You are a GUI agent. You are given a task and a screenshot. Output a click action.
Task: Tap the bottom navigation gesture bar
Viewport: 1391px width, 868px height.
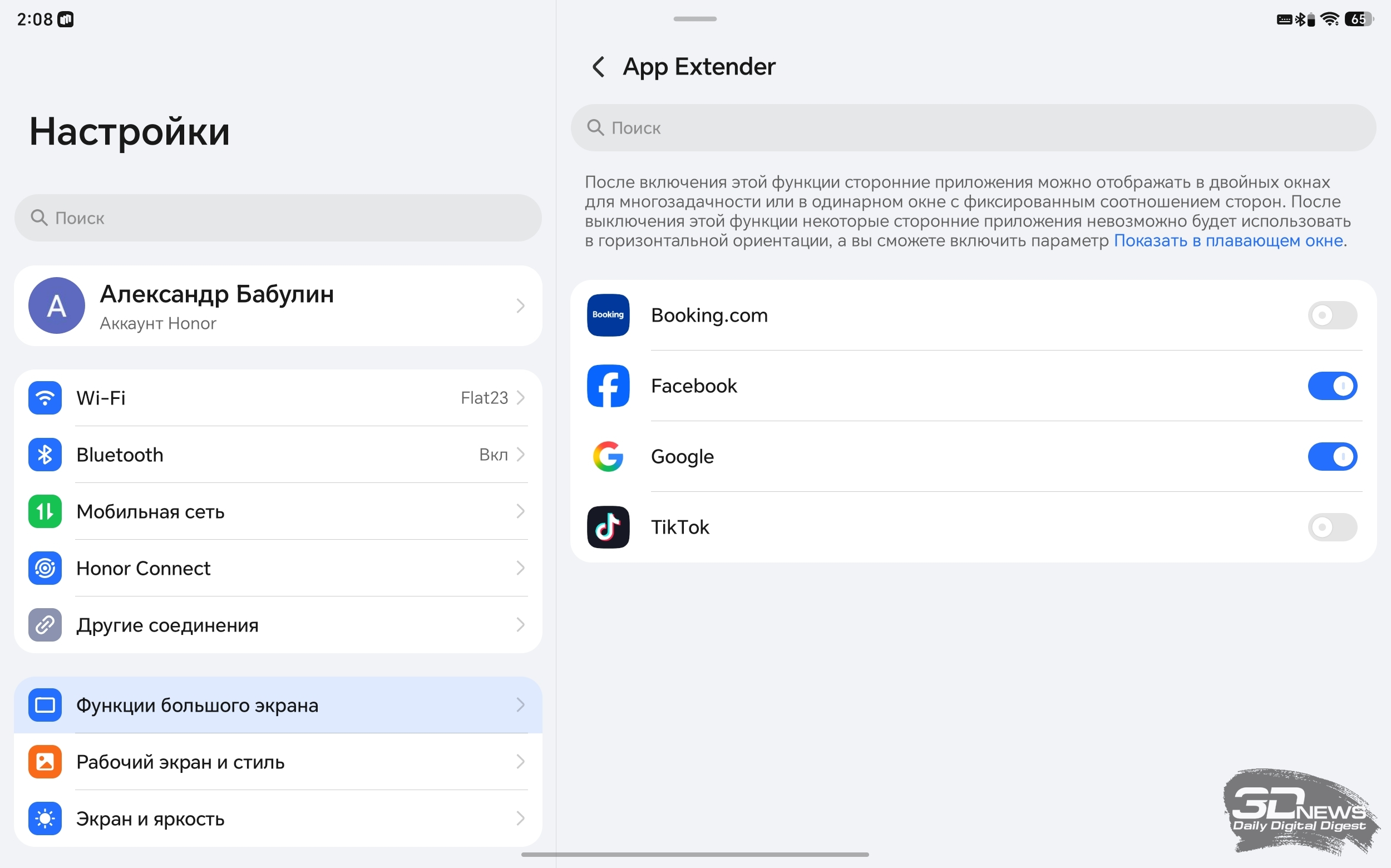coord(694,855)
